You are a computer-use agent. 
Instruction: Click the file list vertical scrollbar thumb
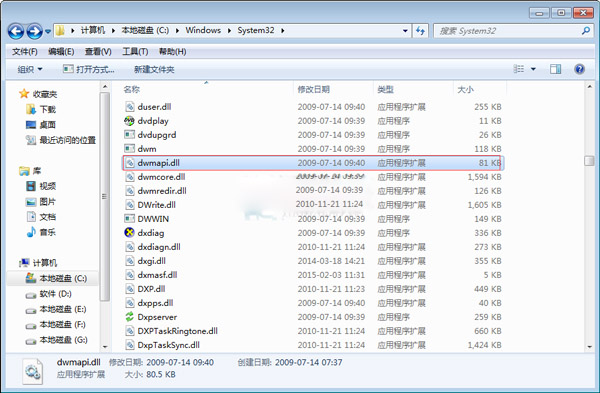589,161
